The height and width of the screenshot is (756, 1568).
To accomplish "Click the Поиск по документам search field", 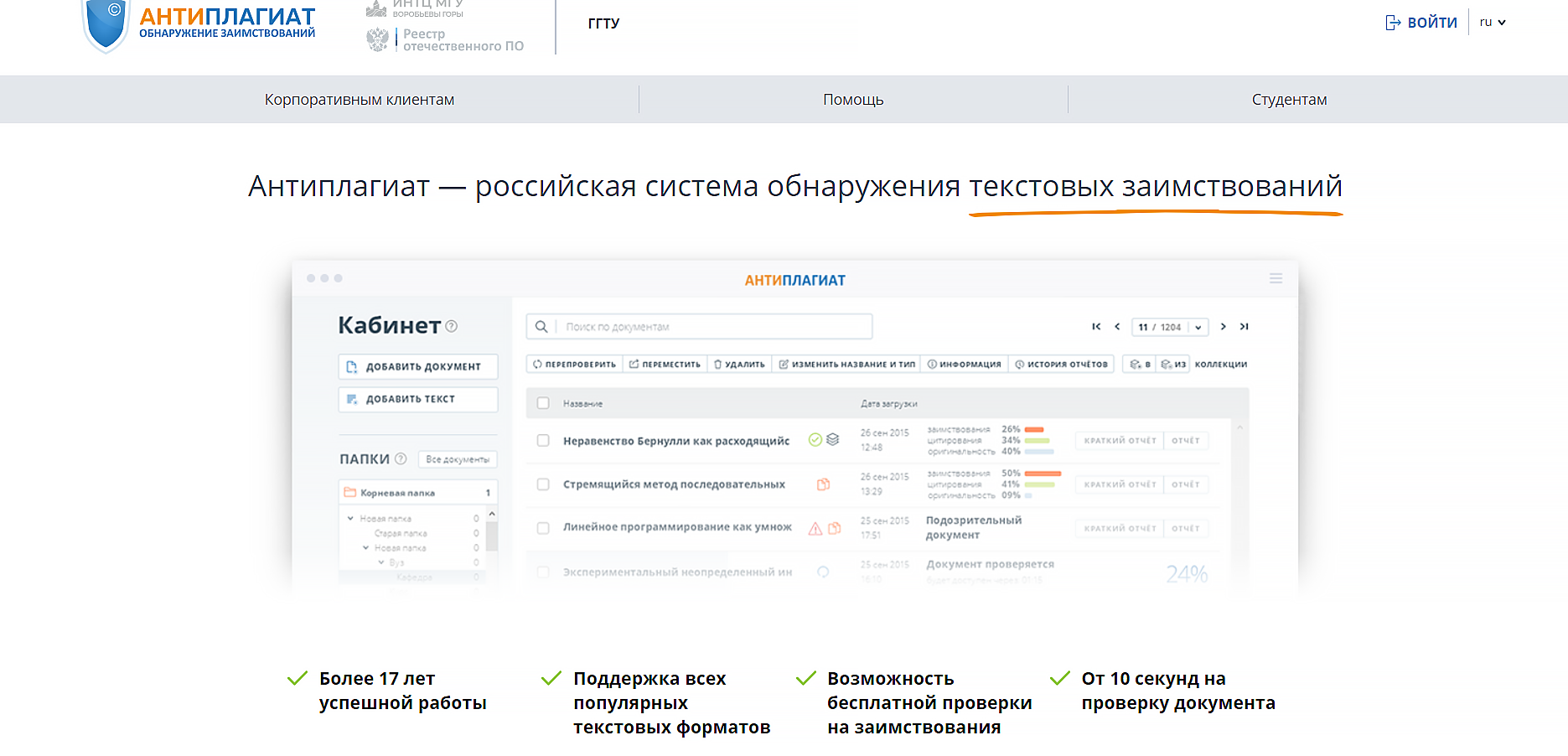I will tap(699, 327).
